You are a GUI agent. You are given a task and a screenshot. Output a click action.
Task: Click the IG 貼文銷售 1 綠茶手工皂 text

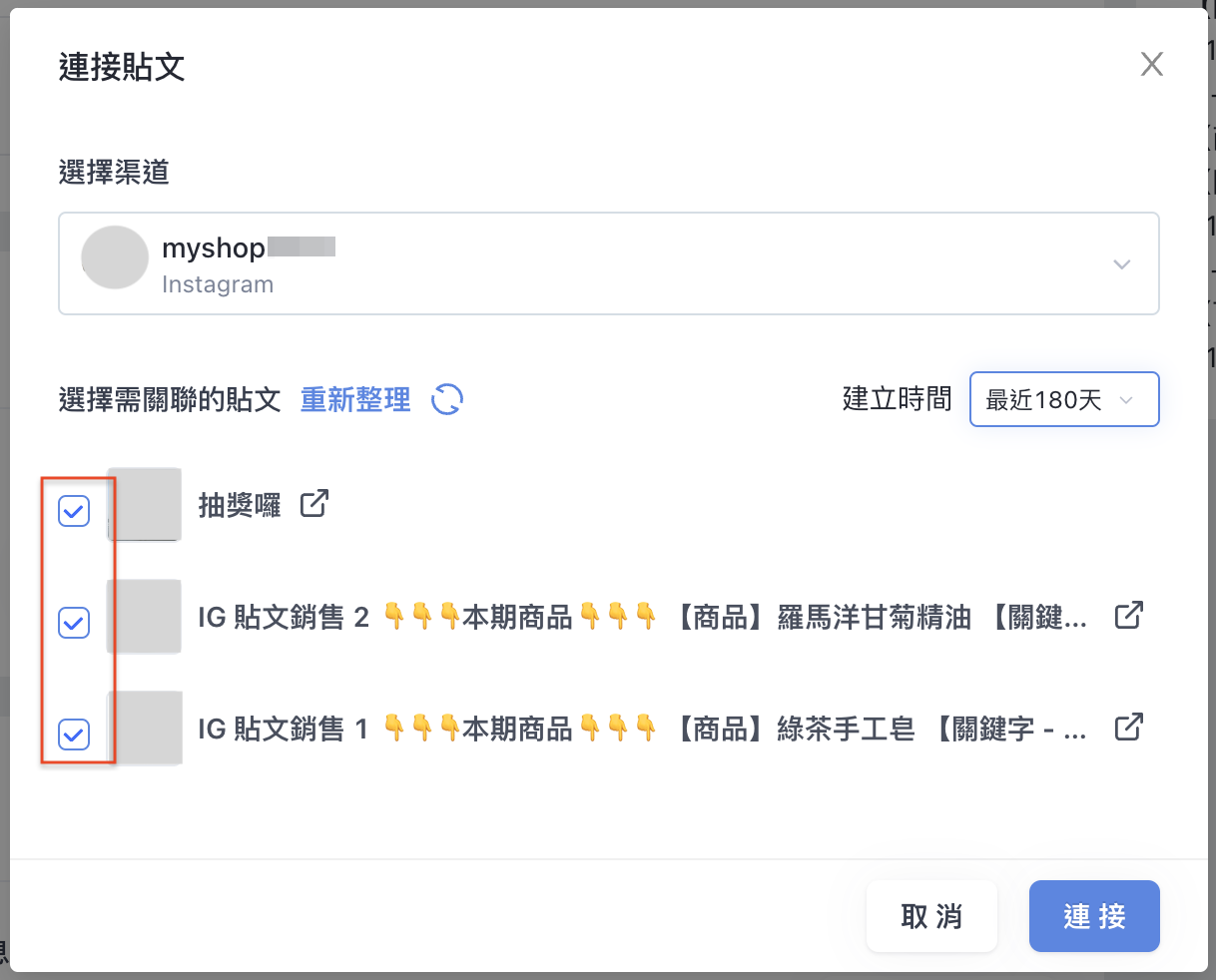tap(643, 729)
